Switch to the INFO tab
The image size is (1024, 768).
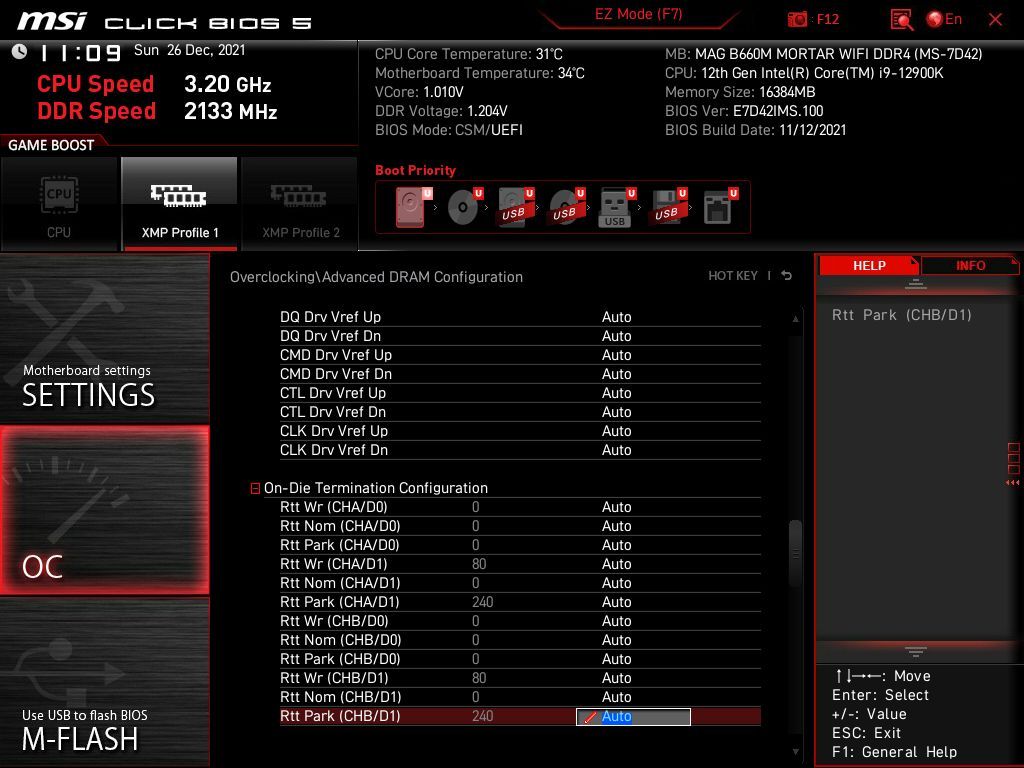point(969,265)
